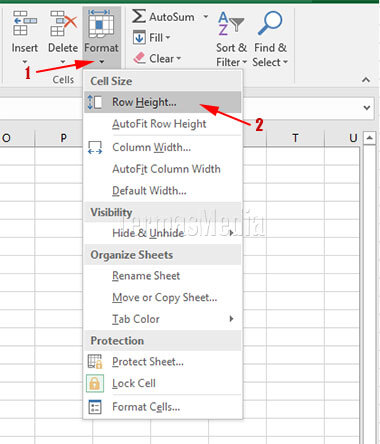Choose Protect Sheet... menu entry
The height and width of the screenshot is (444, 380).
tap(163, 362)
